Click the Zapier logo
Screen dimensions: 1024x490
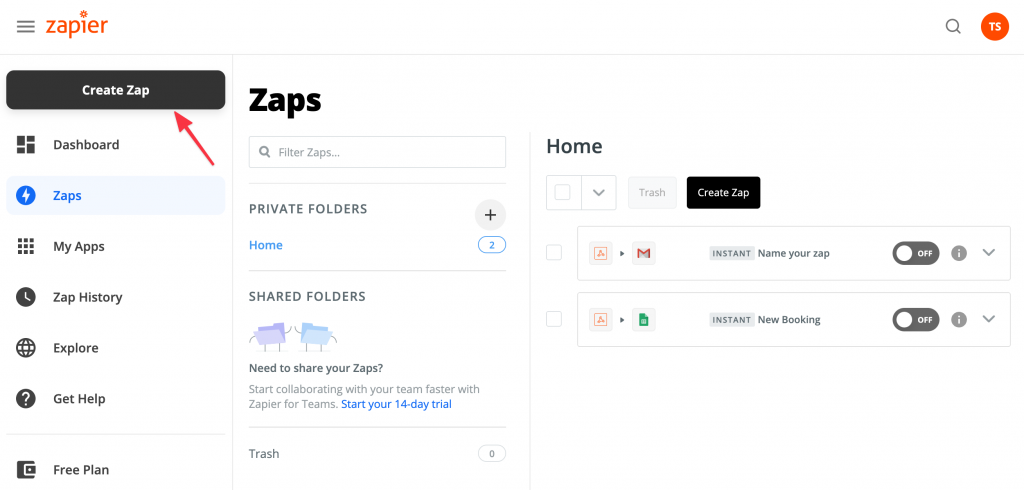[76, 25]
